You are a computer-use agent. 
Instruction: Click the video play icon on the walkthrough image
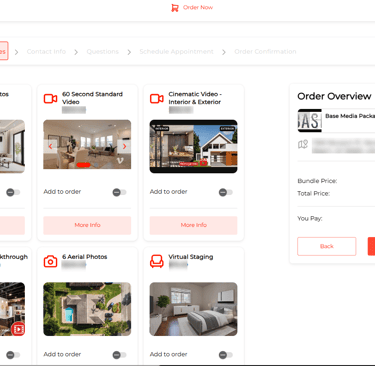(x=18, y=329)
